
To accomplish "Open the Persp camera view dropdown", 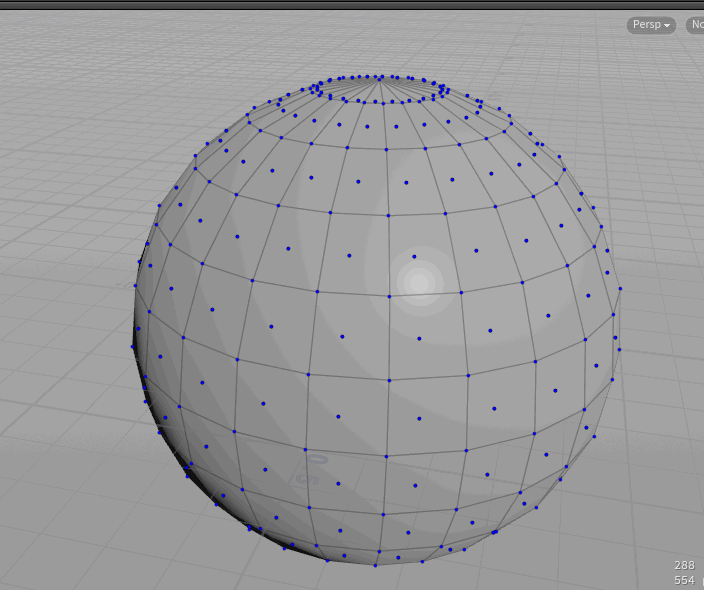I will click(x=651, y=25).
